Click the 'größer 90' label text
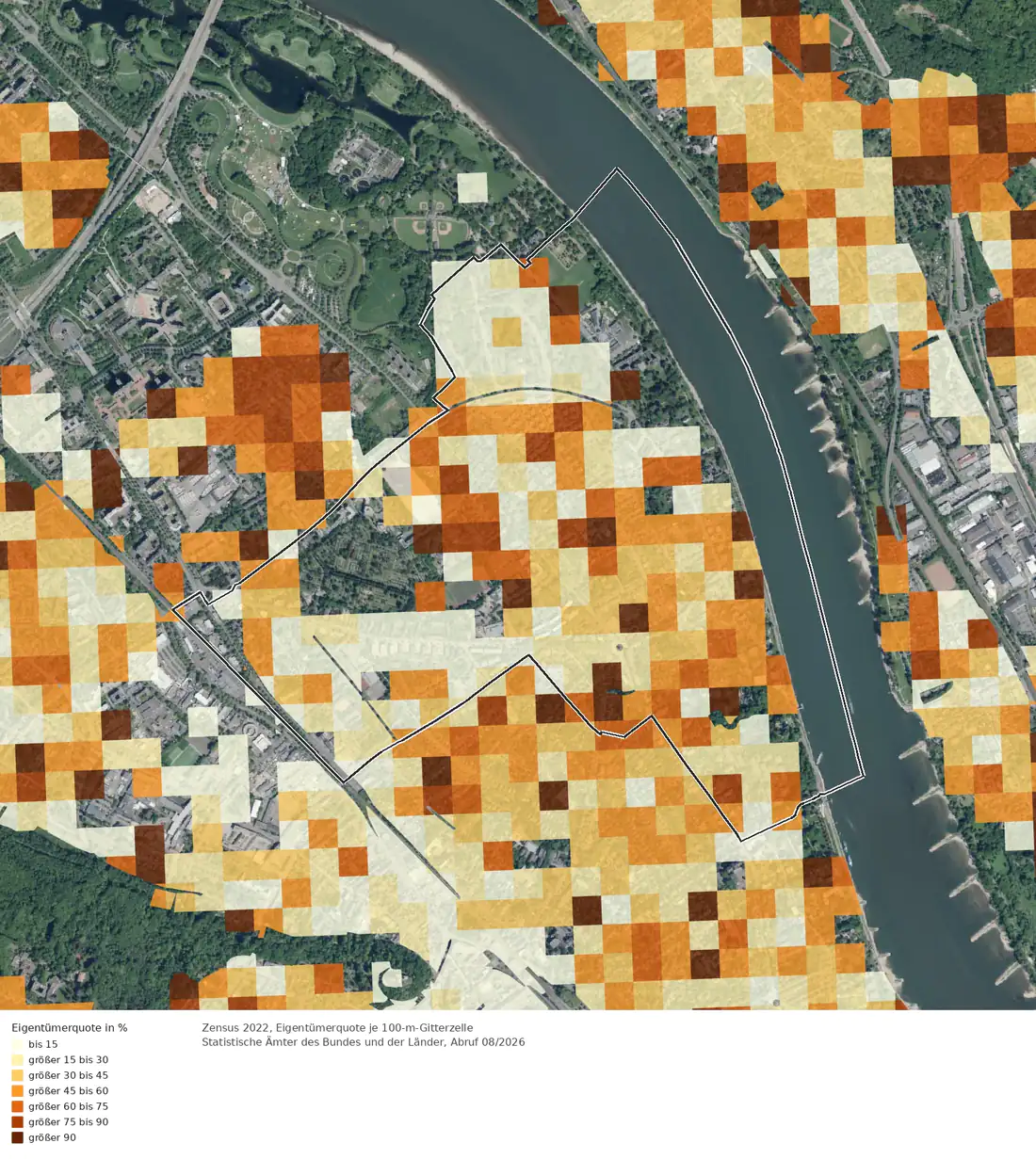 52,1137
